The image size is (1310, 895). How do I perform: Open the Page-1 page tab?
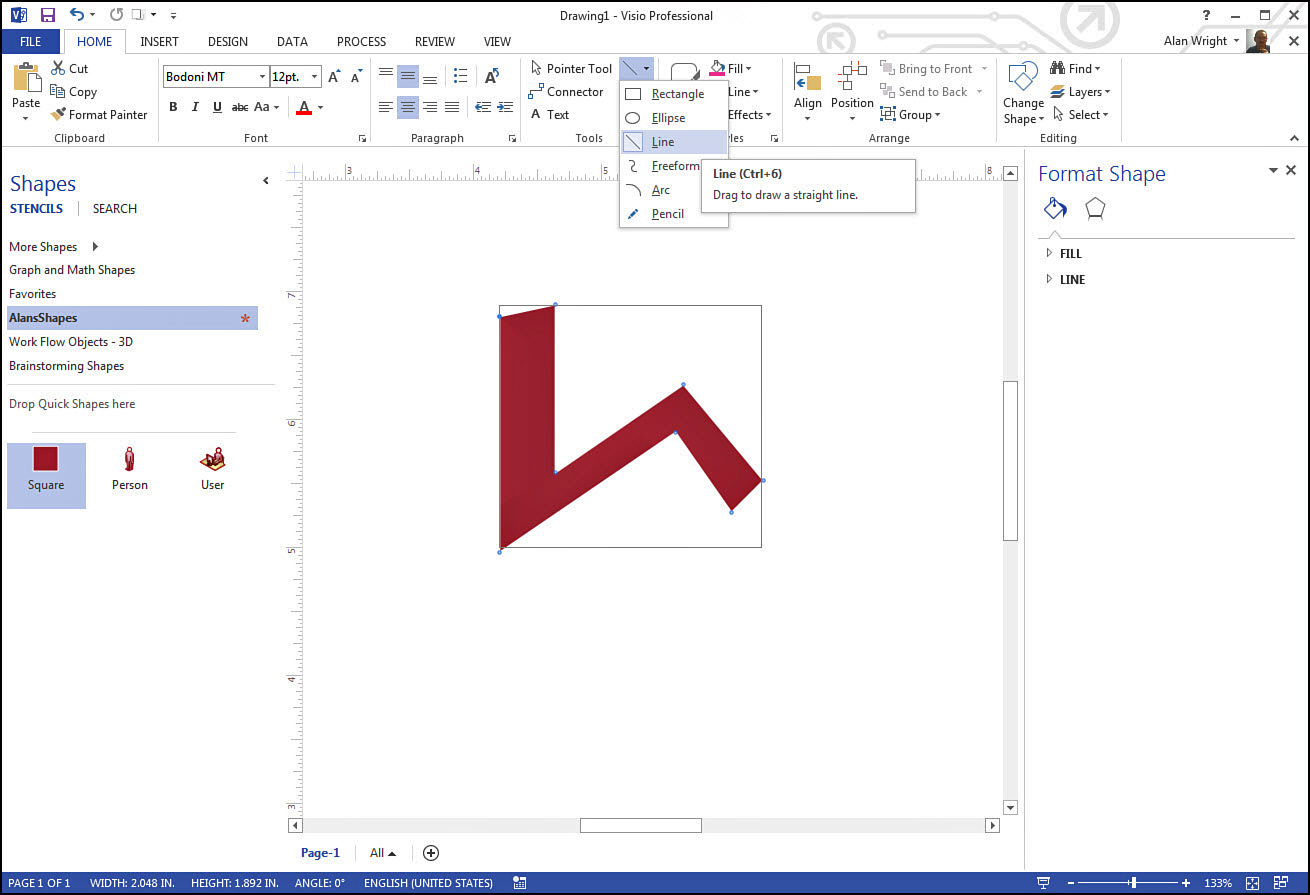point(321,853)
